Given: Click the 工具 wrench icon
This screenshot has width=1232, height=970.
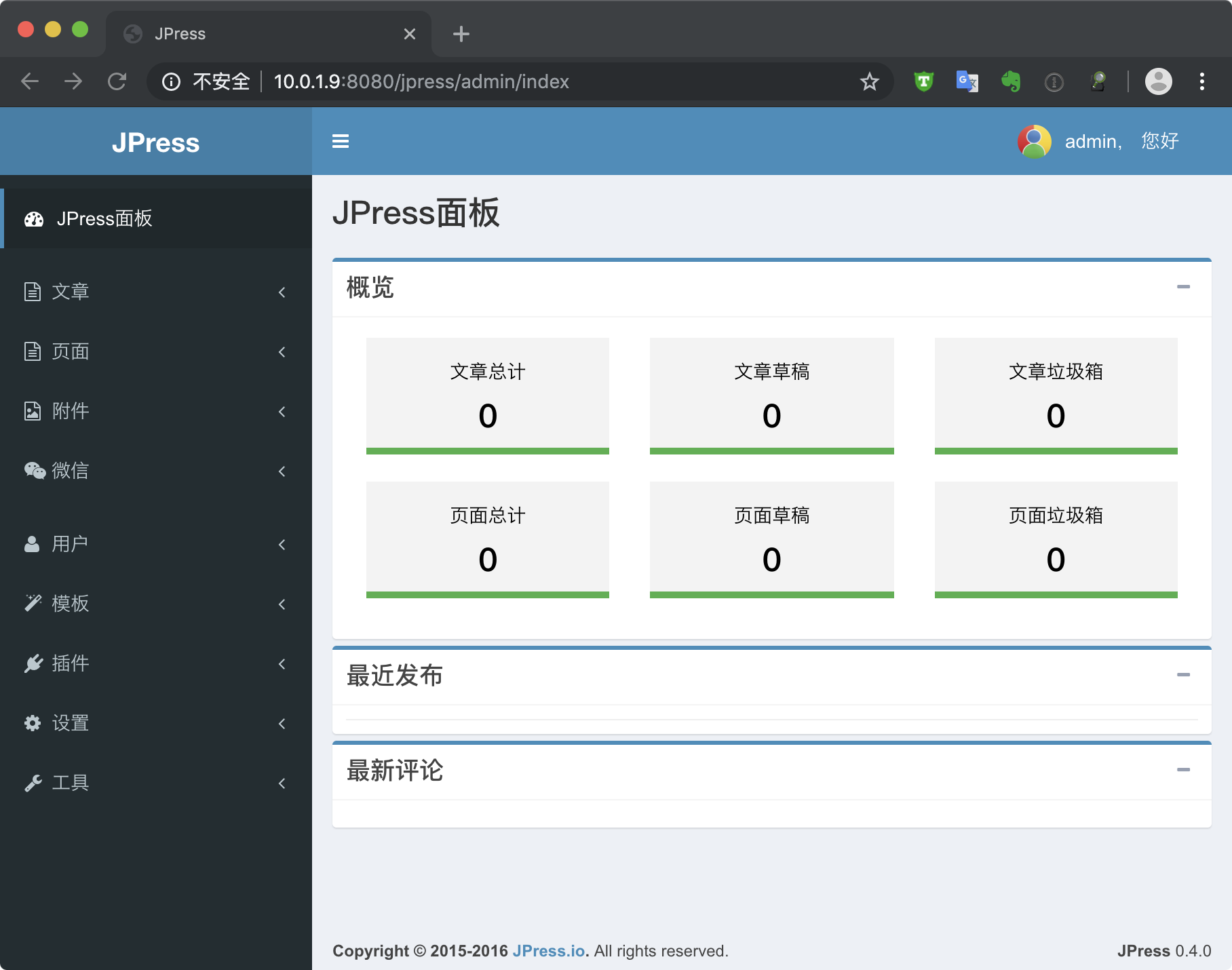Looking at the screenshot, I should tap(33, 783).
